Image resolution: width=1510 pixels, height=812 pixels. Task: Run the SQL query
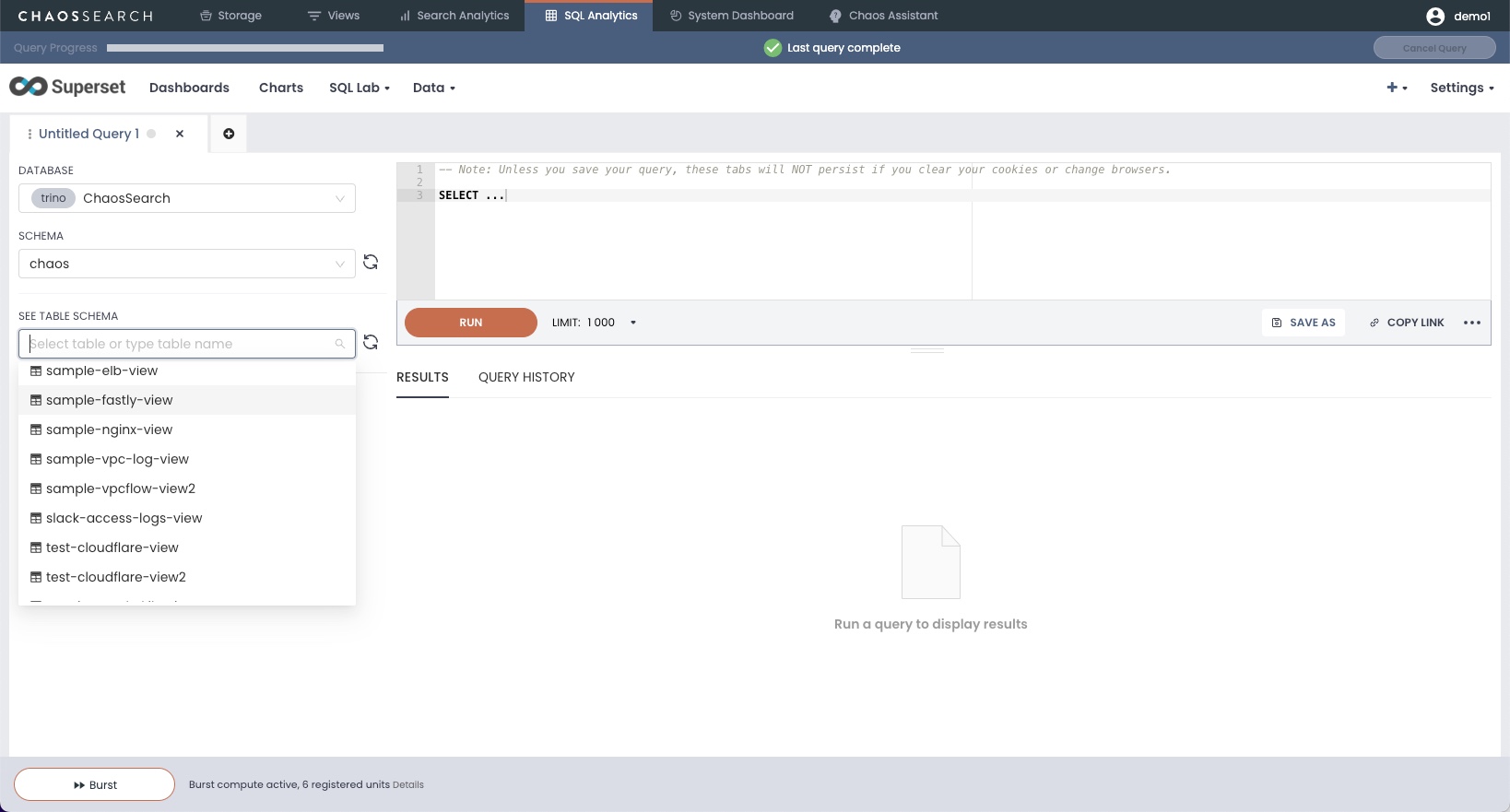tap(471, 323)
